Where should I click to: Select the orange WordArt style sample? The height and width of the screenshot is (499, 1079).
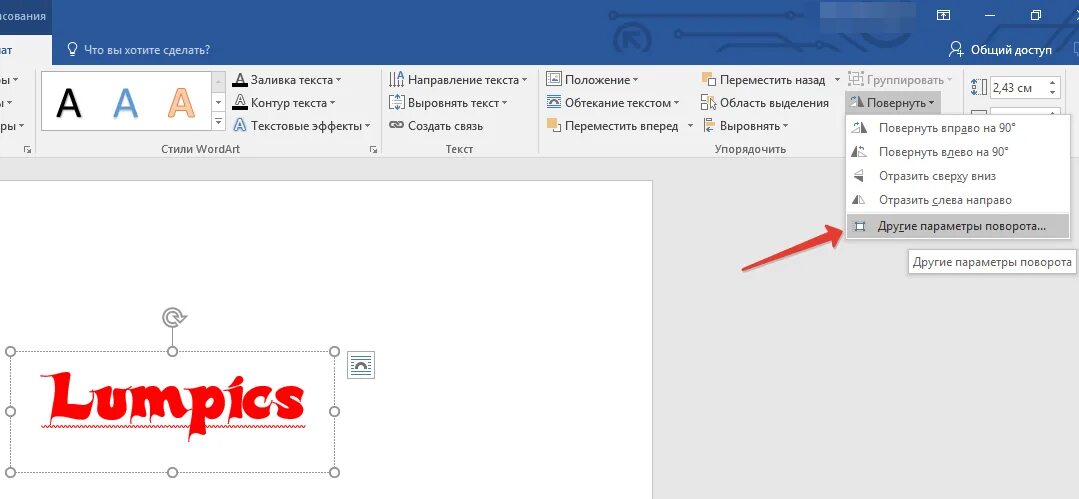click(182, 103)
